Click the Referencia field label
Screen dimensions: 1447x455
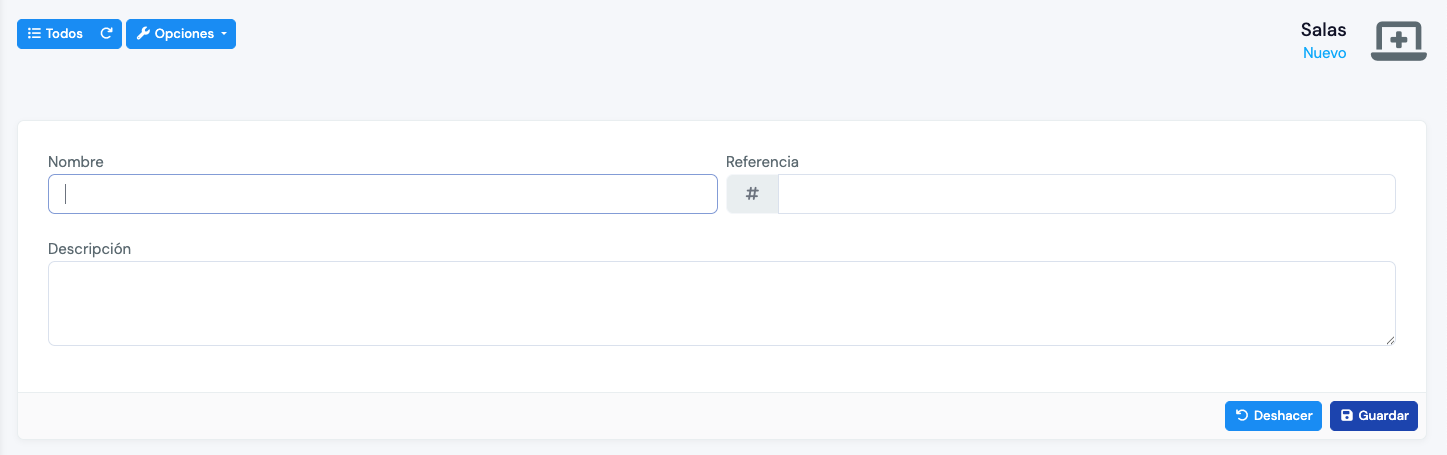762,162
